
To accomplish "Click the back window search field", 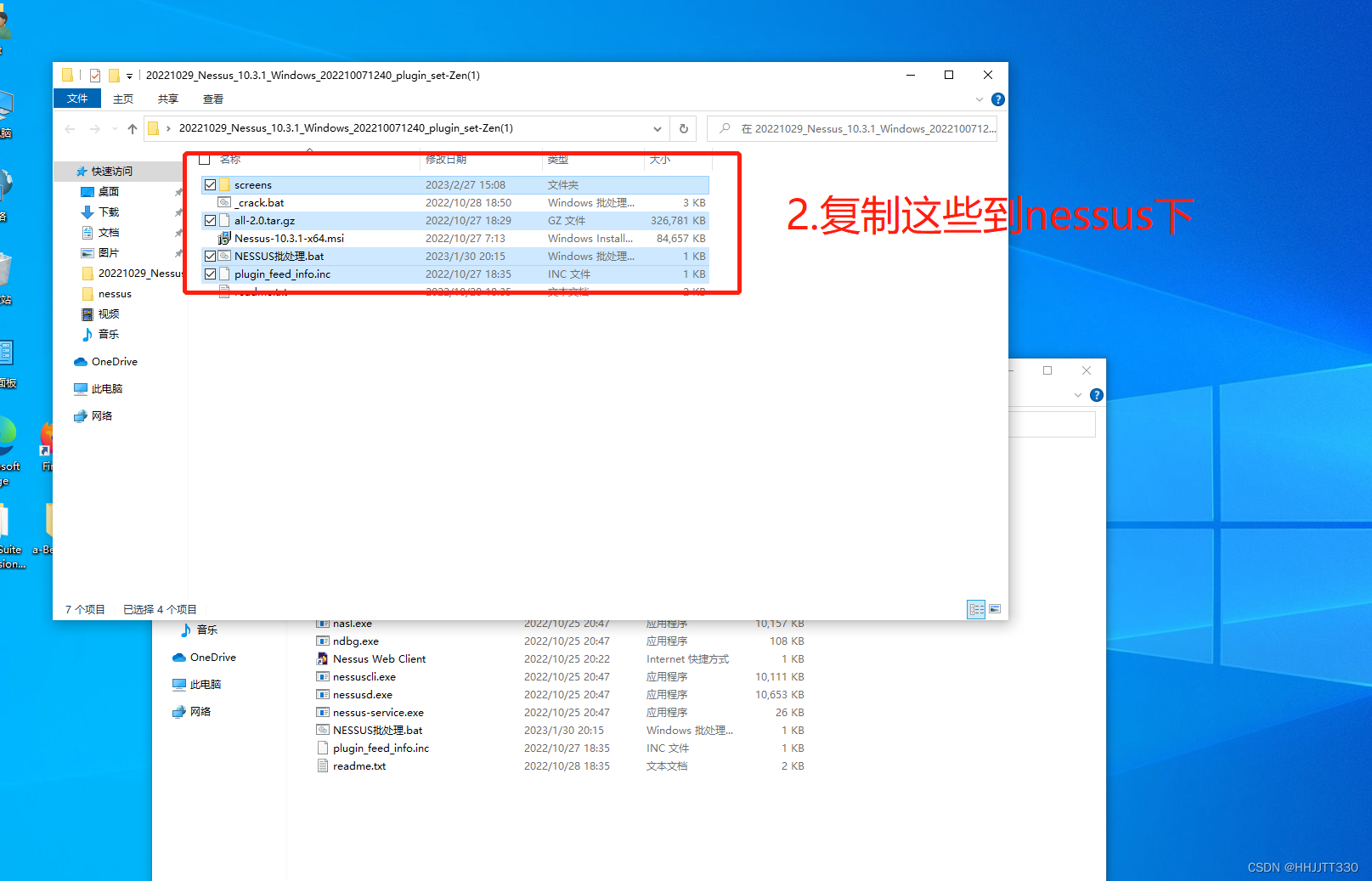I will click(x=1052, y=425).
